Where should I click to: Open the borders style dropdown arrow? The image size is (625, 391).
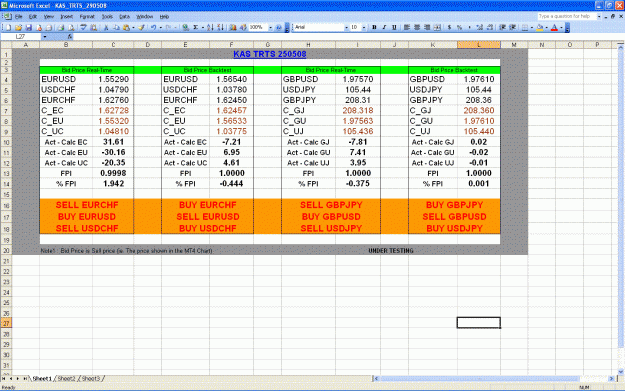(532, 28)
